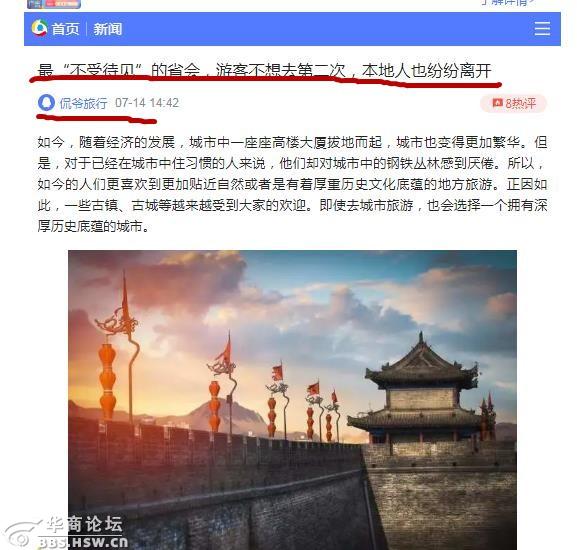Open the 8热评 hot comments button
Viewport: 577px width, 550px height.
click(x=514, y=103)
